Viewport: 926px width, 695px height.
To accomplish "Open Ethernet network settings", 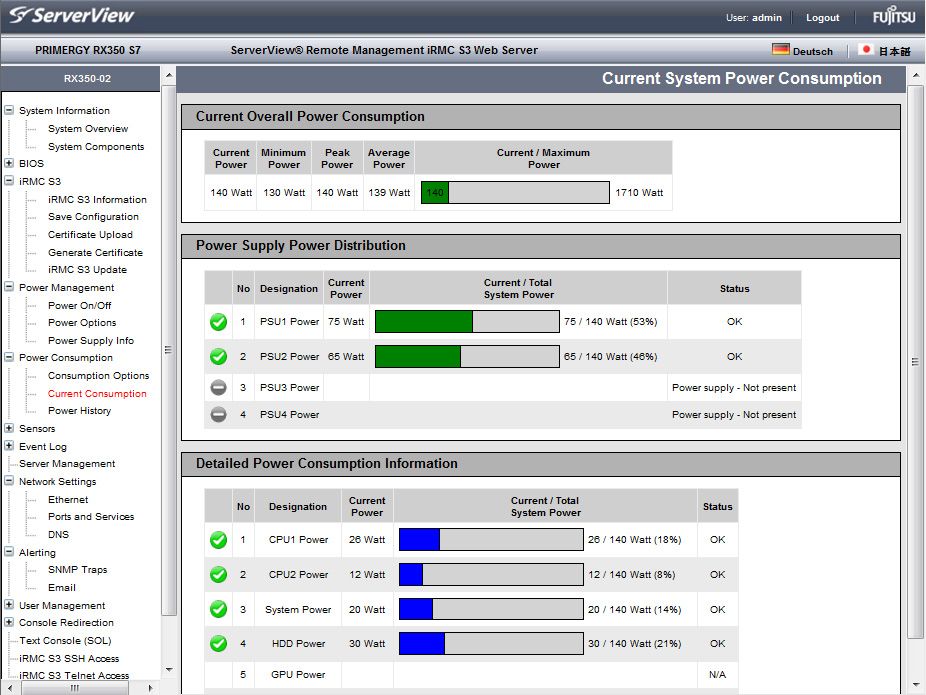I will [x=68, y=500].
